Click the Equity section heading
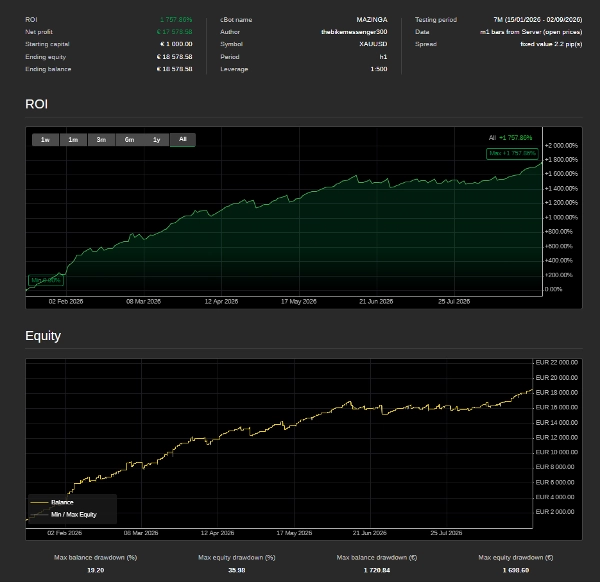600x582 pixels. (43, 336)
